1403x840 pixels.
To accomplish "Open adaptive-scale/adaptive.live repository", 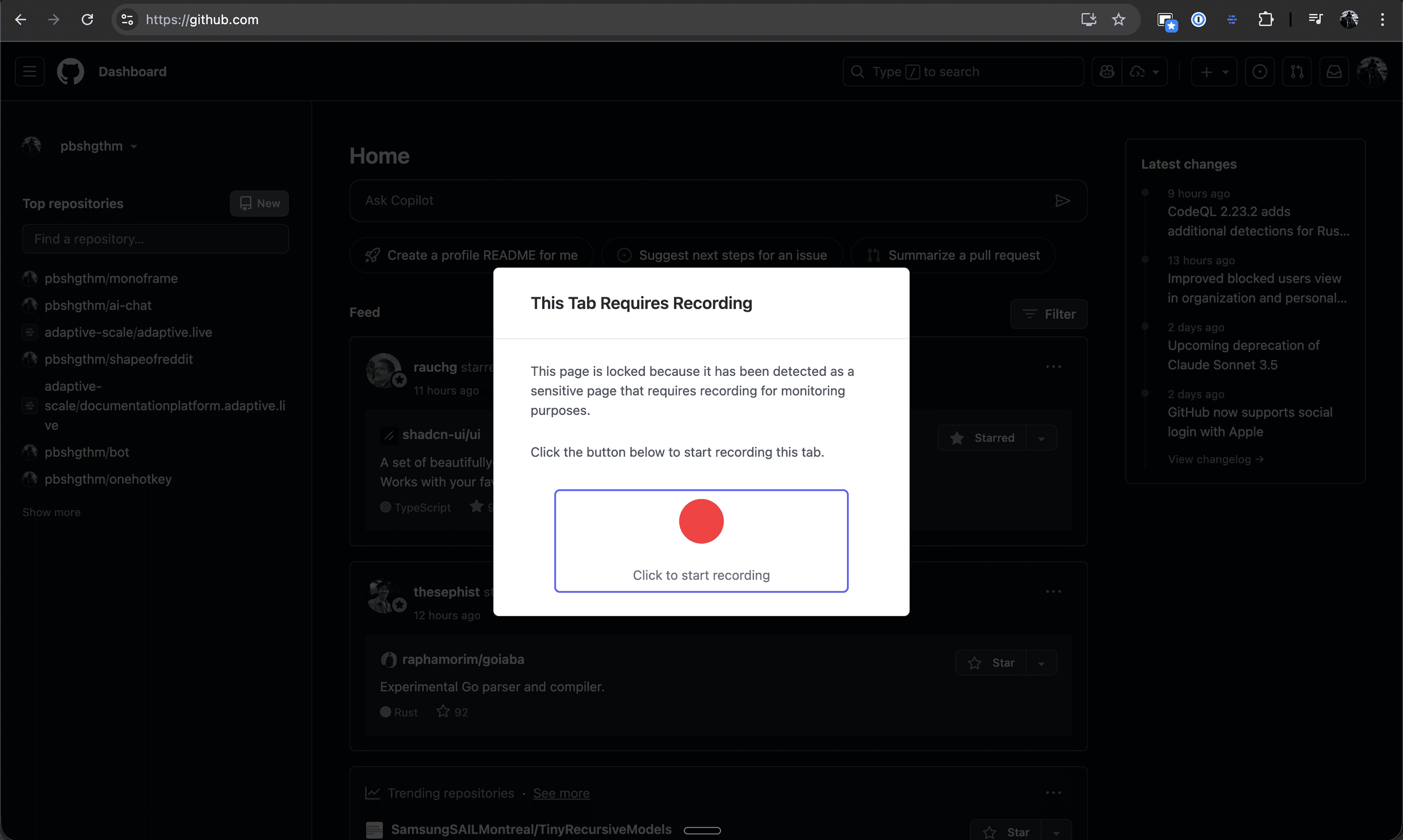I will pyautogui.click(x=129, y=332).
